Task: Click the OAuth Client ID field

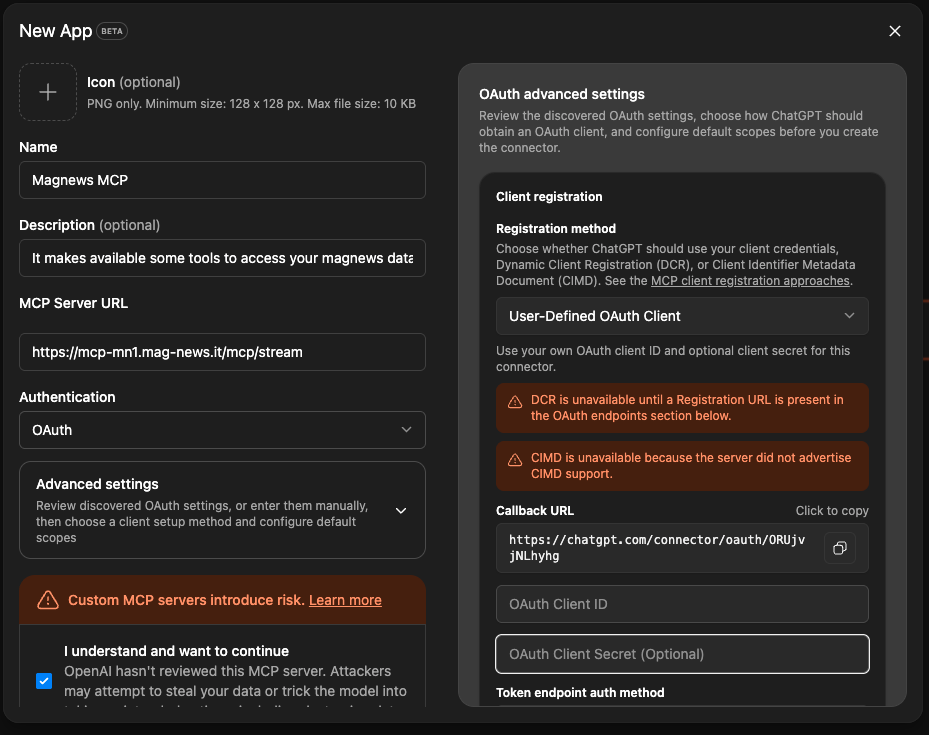Action: tap(682, 604)
